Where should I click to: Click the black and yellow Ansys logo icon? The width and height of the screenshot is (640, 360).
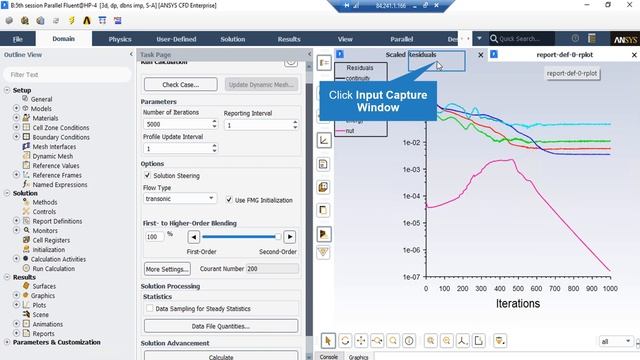click(87, 20)
